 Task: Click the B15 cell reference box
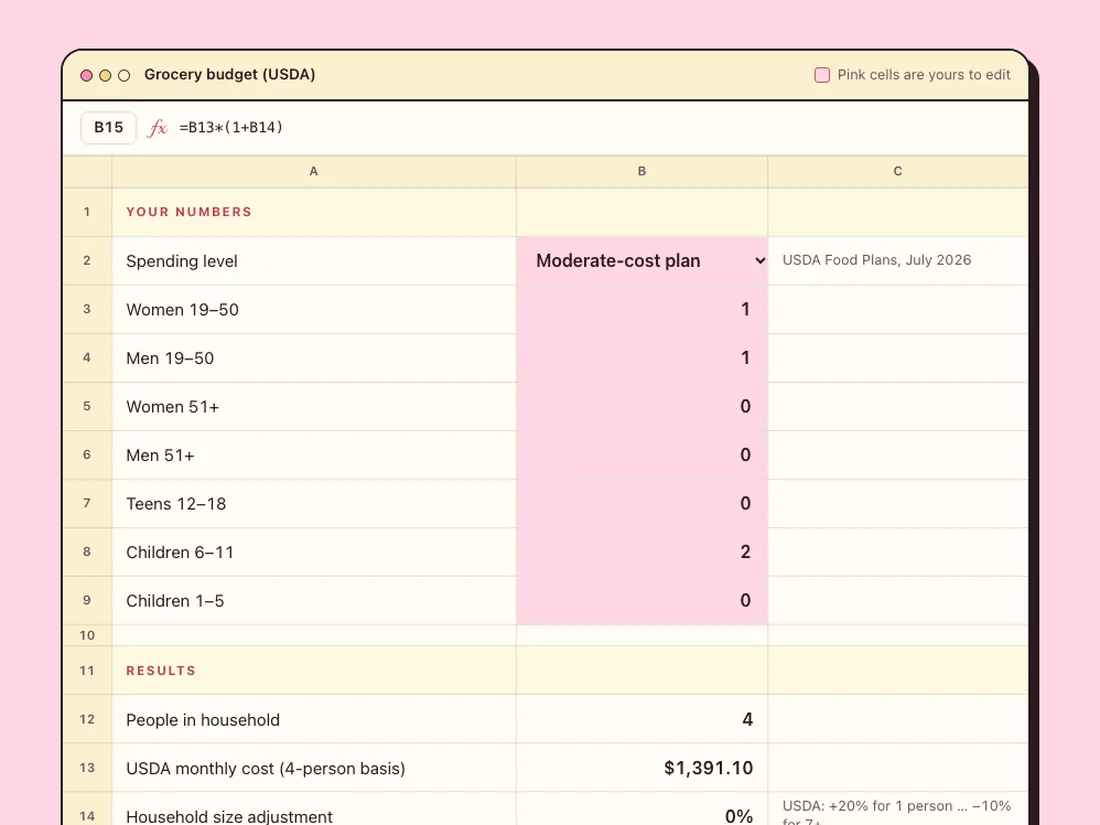point(109,128)
